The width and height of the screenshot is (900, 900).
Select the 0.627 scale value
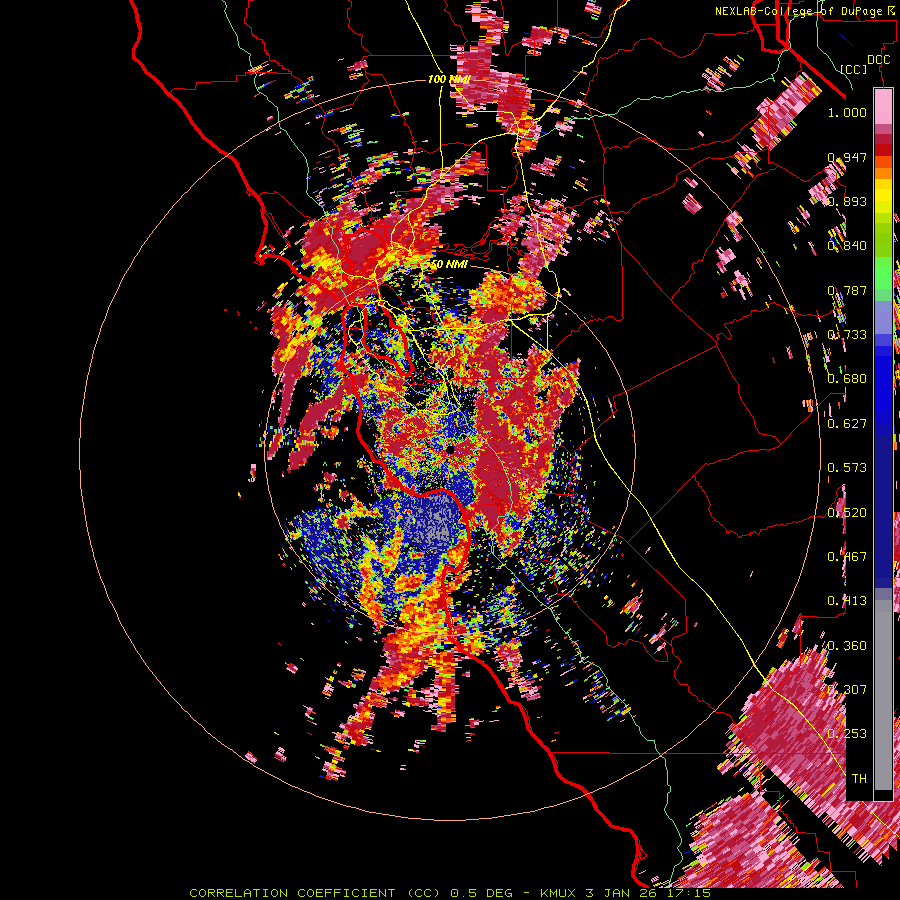(x=847, y=424)
